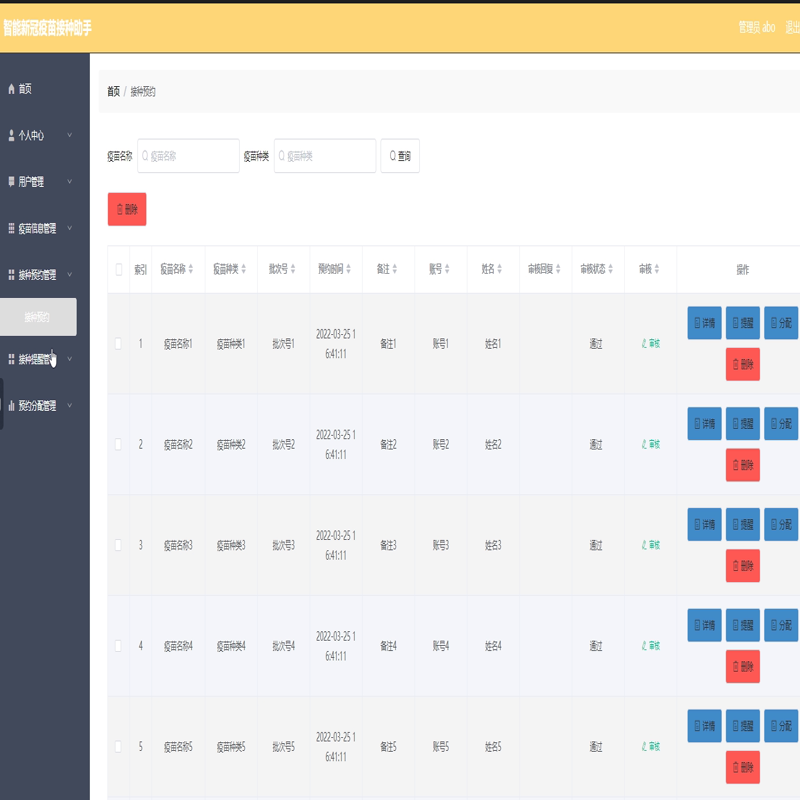Click 分配 button for row 疫苗名称5

[x=781, y=726]
